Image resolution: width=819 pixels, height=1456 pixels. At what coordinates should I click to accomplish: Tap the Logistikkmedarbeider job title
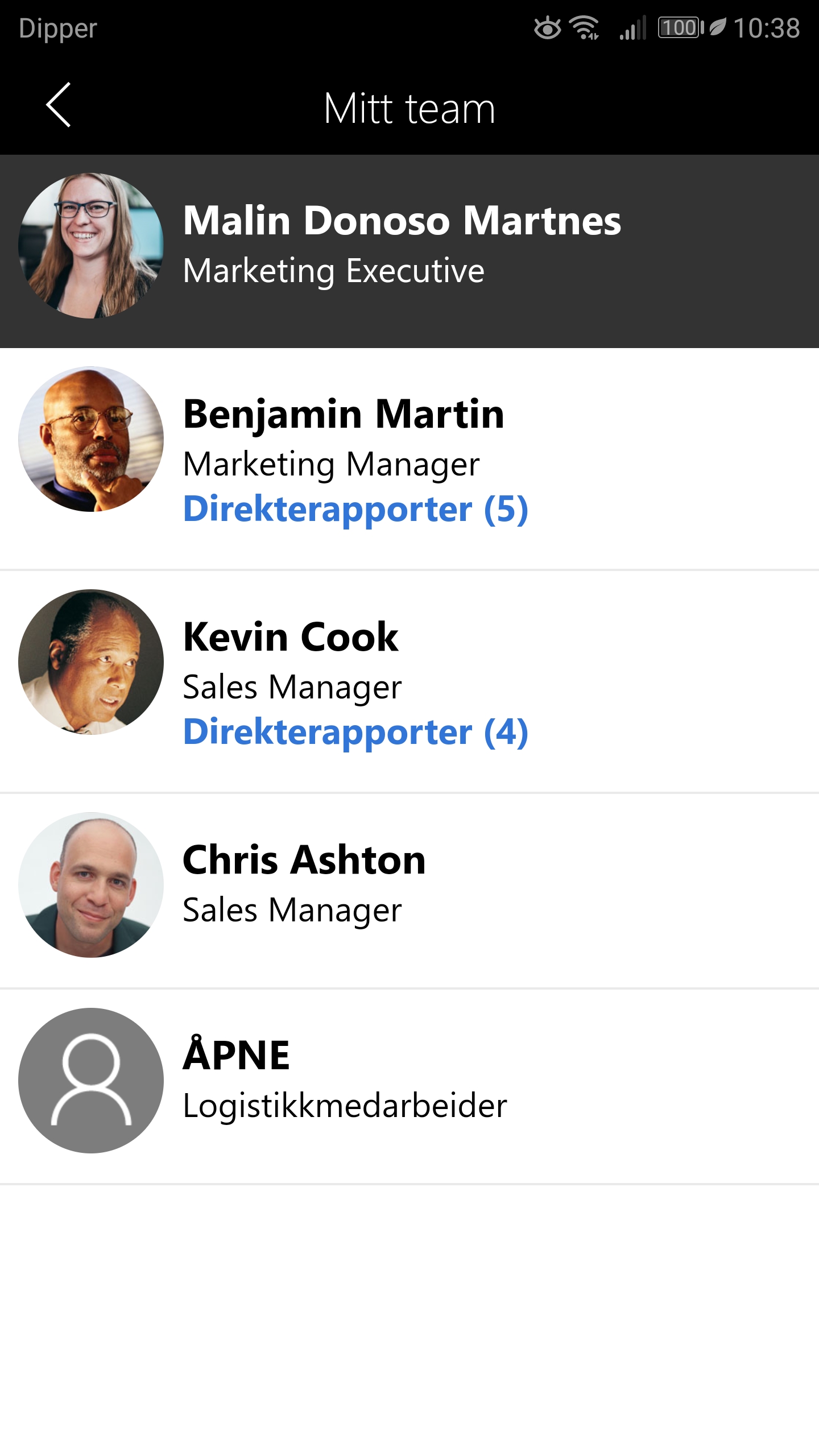[345, 1106]
